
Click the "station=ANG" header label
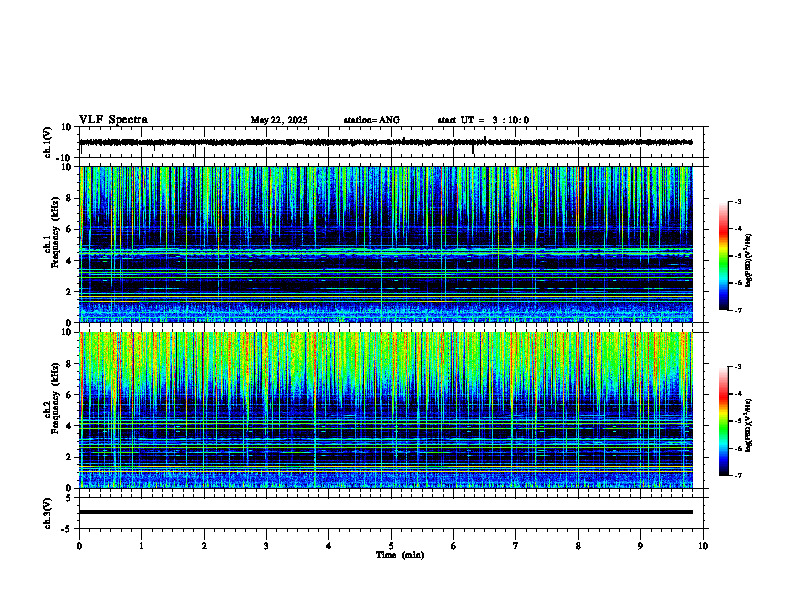371,120
